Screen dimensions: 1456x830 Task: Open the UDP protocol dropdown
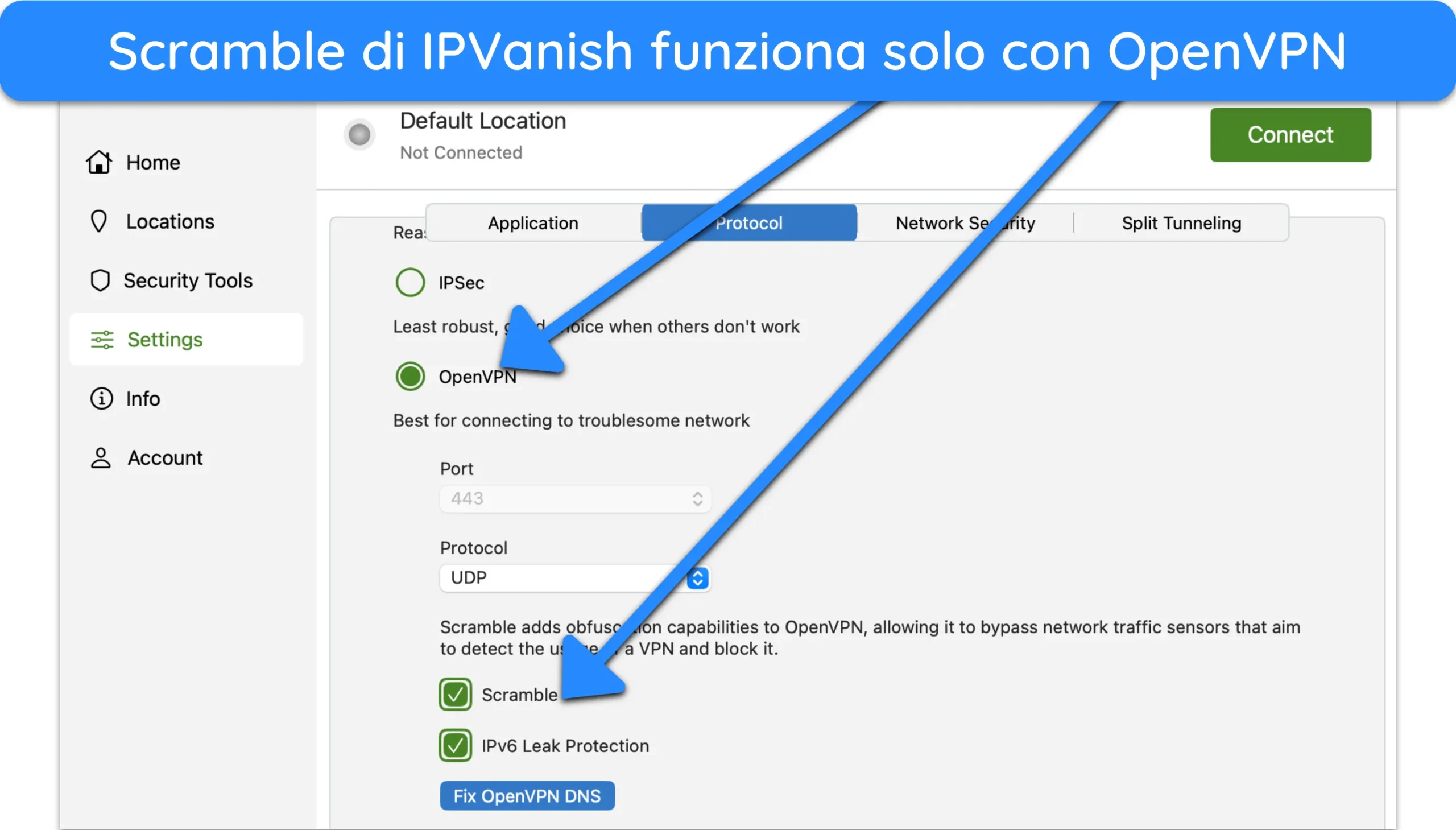(x=575, y=578)
